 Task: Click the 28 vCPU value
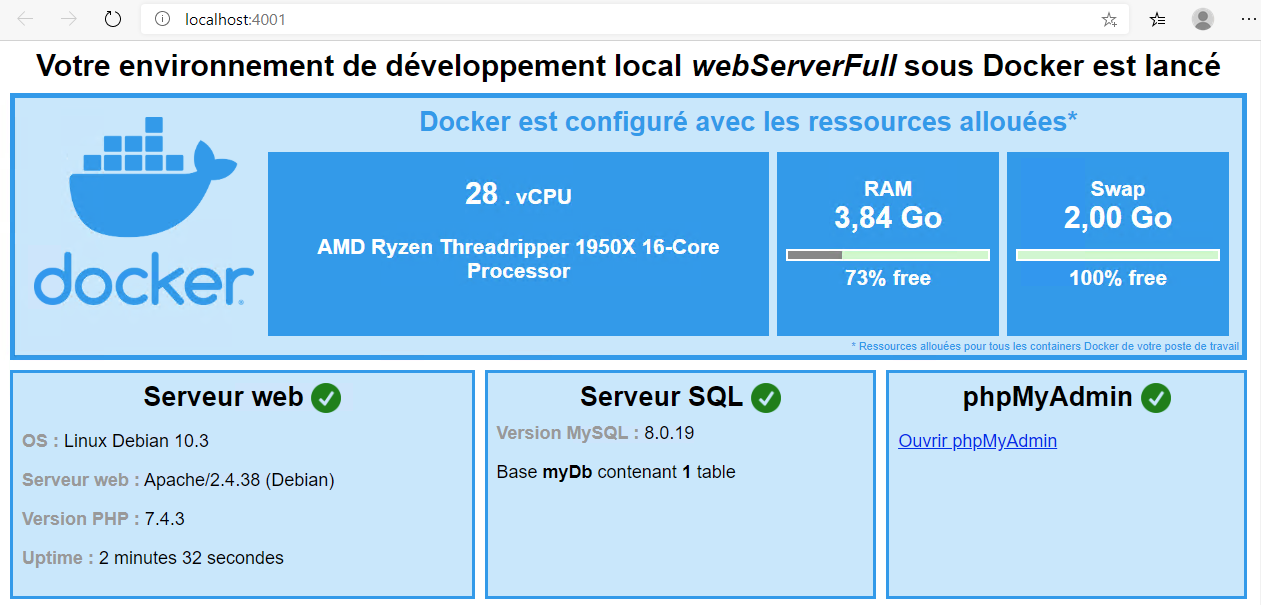click(x=518, y=194)
